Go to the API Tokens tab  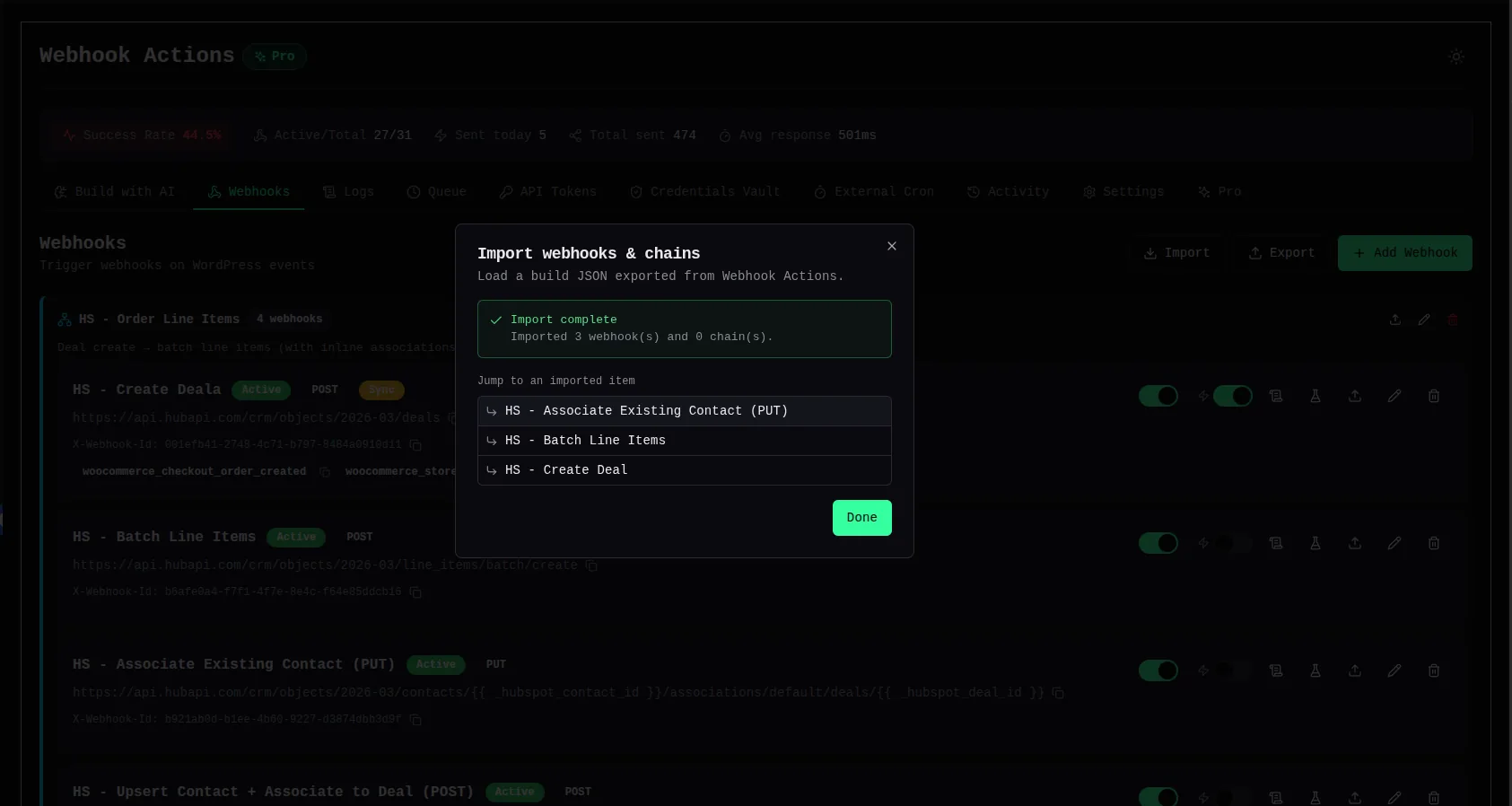click(x=548, y=192)
